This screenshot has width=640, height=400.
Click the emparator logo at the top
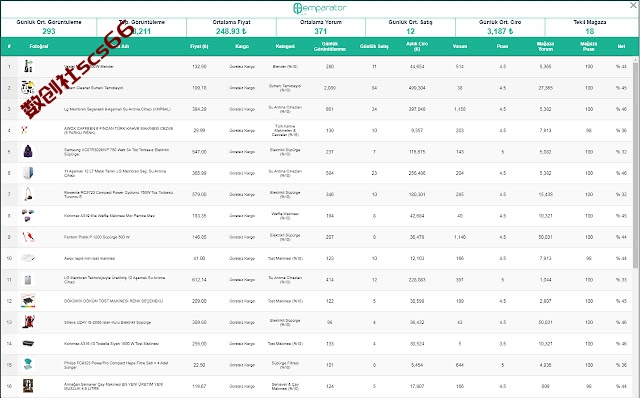point(320,8)
